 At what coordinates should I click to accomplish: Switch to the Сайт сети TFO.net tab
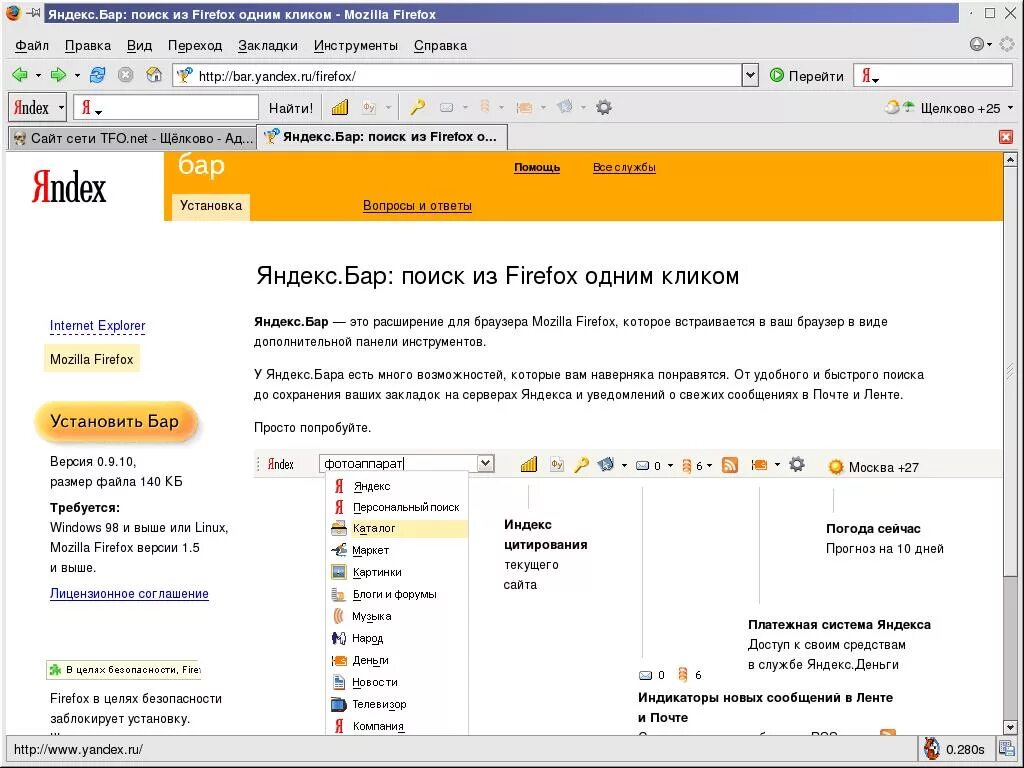coord(133,138)
